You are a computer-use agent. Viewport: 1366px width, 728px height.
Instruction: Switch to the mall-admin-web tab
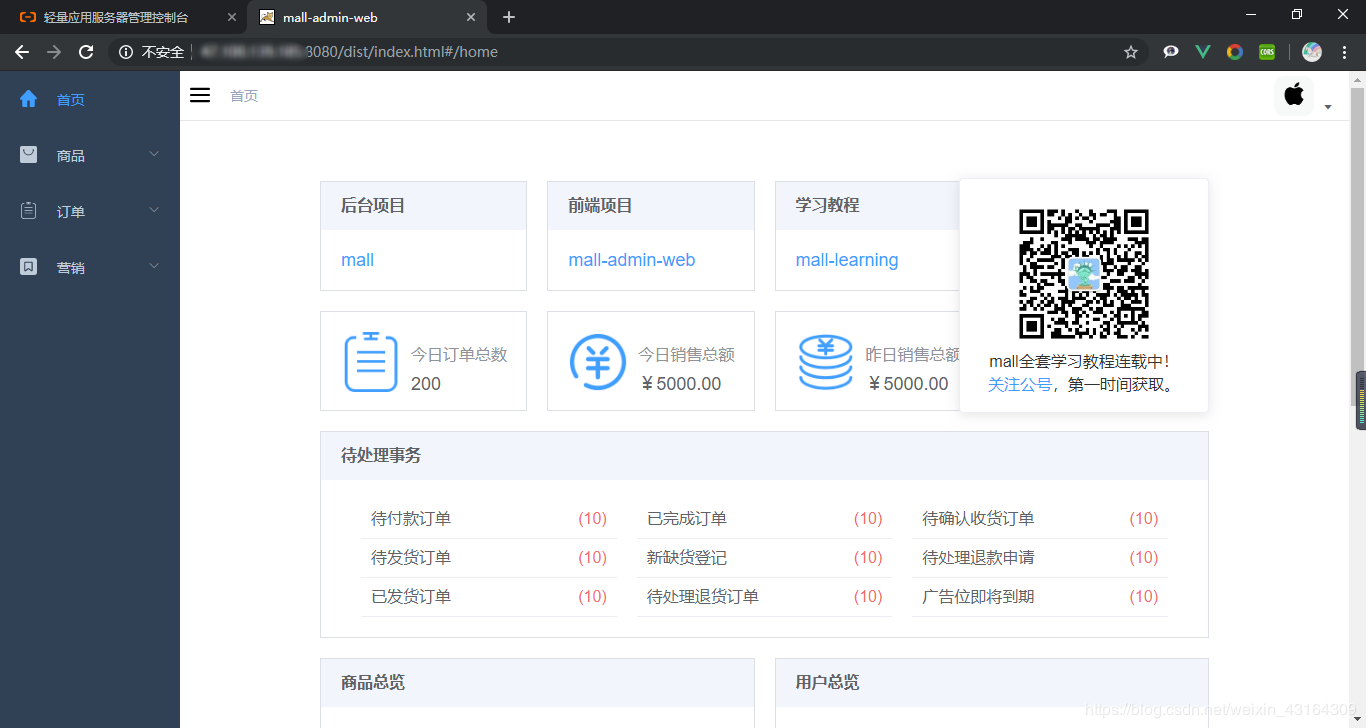pyautogui.click(x=368, y=17)
